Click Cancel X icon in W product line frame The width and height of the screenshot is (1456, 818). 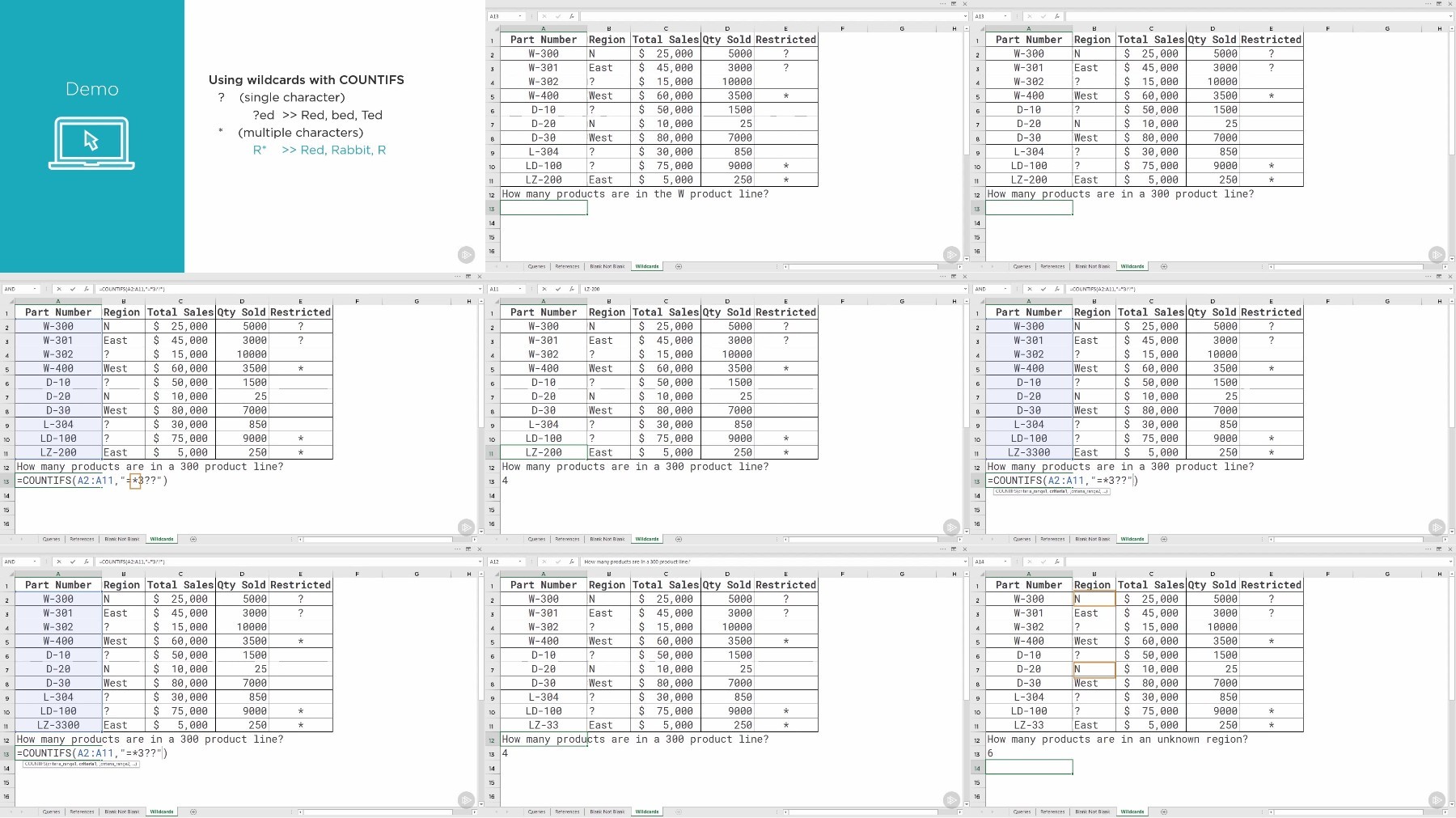click(x=544, y=16)
